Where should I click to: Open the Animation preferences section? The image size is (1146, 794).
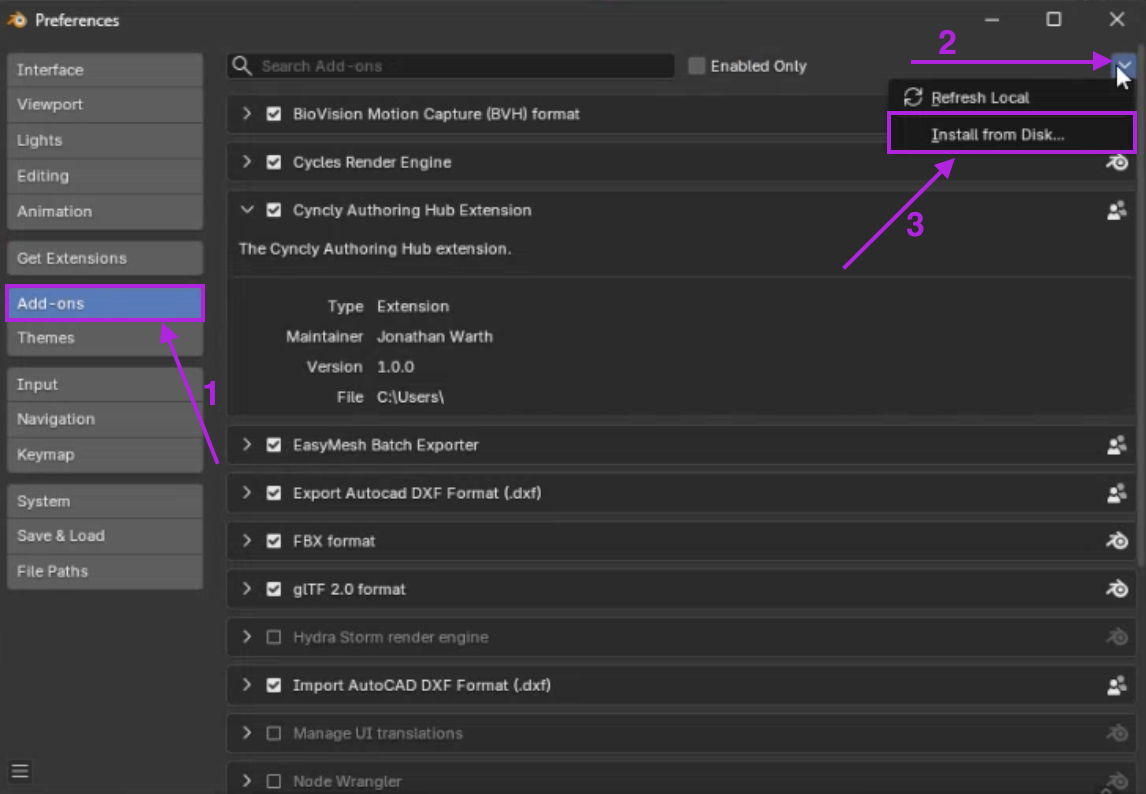click(105, 212)
